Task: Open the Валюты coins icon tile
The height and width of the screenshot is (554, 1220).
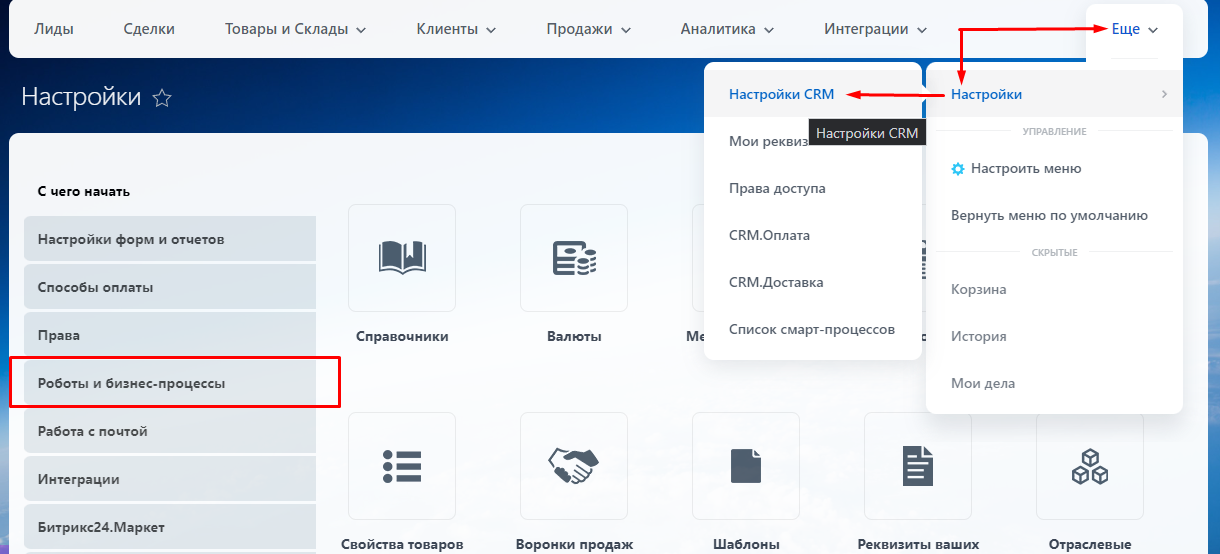Action: pos(574,258)
